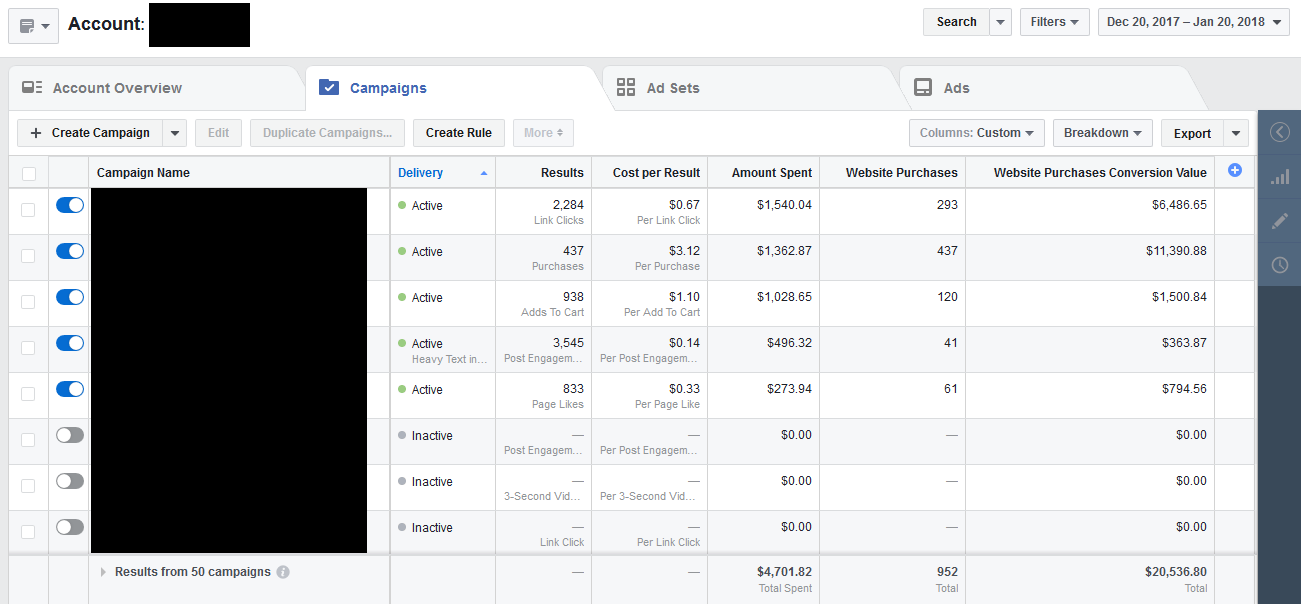Click the info icon beside Results from 50 campaigns

(283, 572)
